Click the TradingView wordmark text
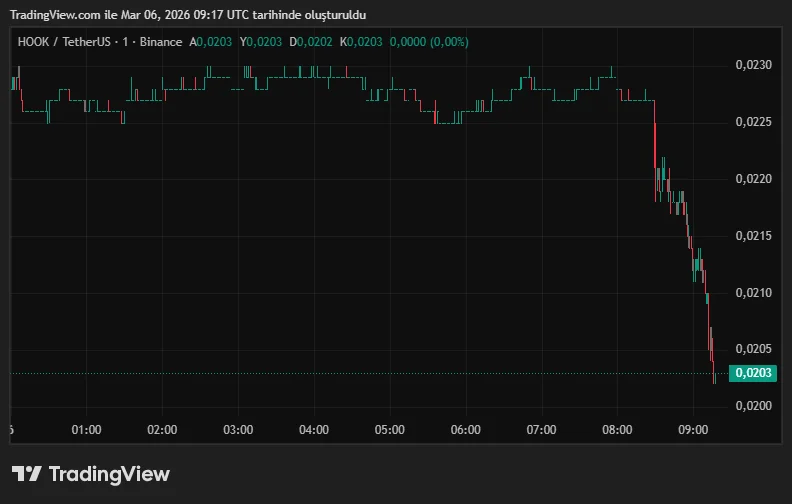Image resolution: width=792 pixels, height=504 pixels. 109,474
